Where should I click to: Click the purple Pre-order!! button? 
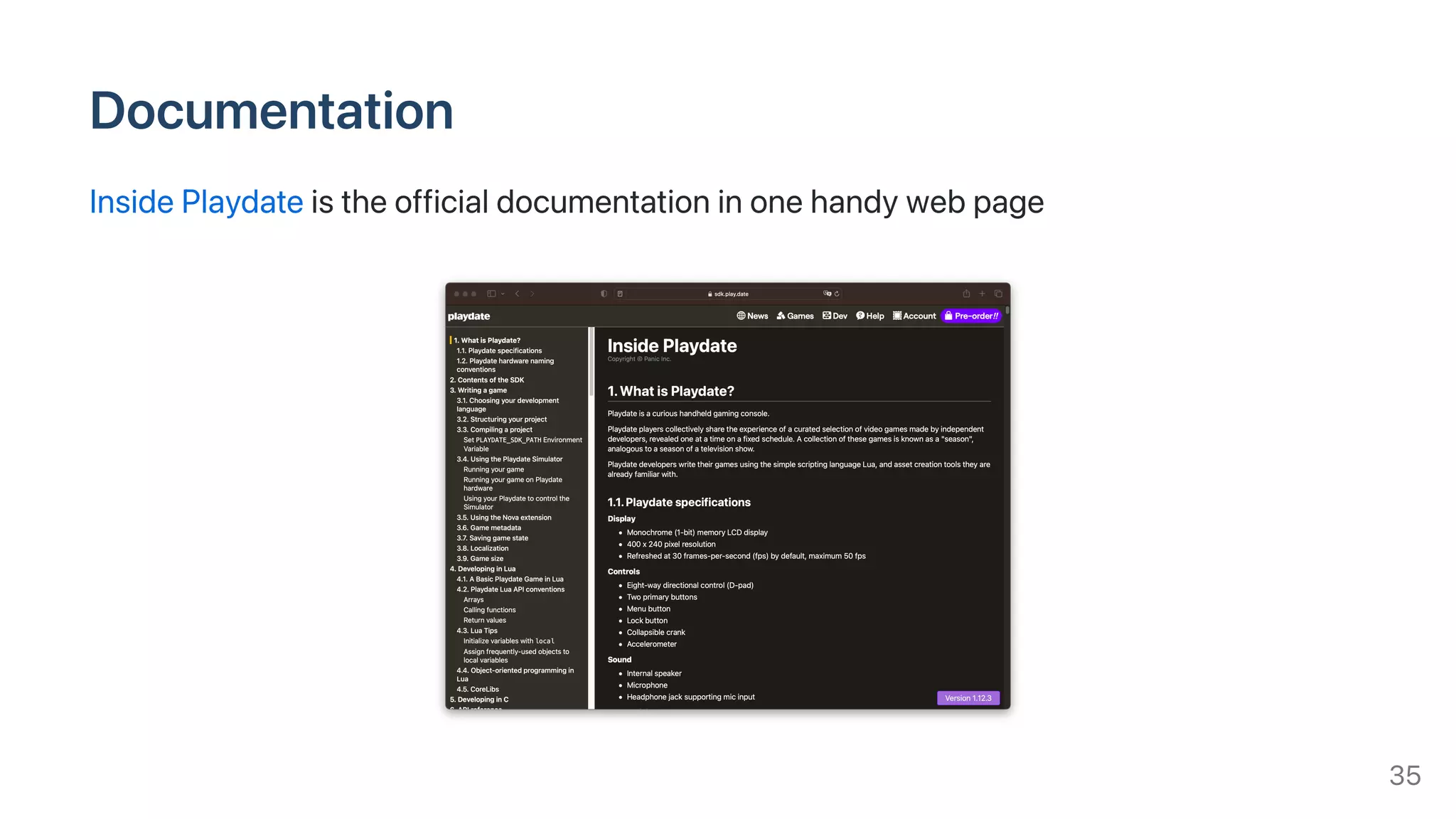pyautogui.click(x=971, y=316)
